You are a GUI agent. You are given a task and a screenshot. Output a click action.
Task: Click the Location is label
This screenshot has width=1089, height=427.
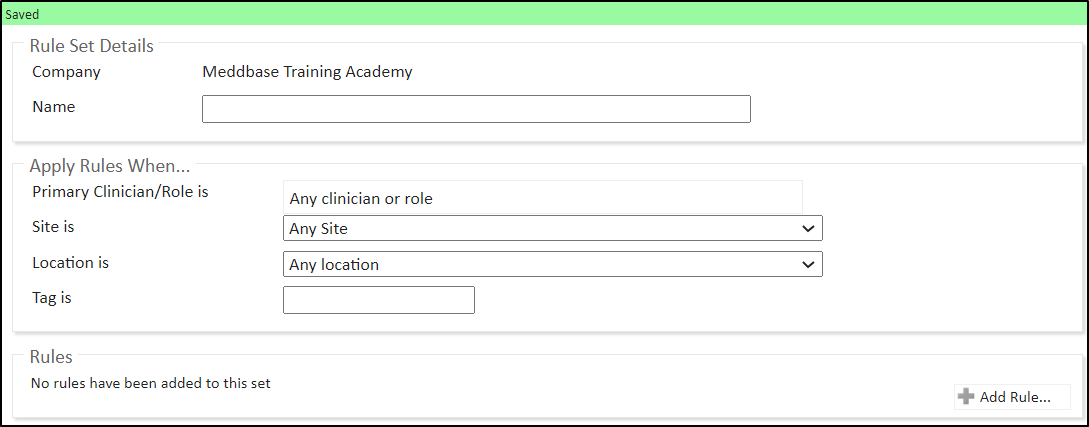tap(70, 262)
